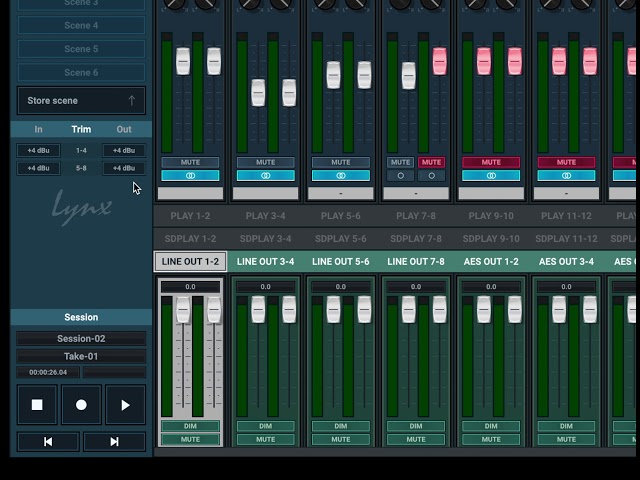Toggle DIM on AES OUT 1-2

point(491,426)
